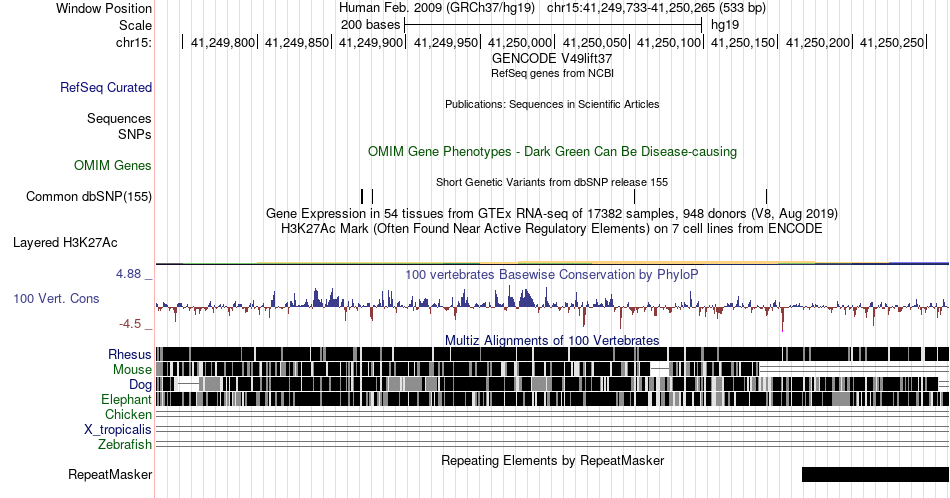The image size is (950, 498).
Task: Click the chr15:41,249,733-41,250,265 position text
Action: (x=656, y=8)
